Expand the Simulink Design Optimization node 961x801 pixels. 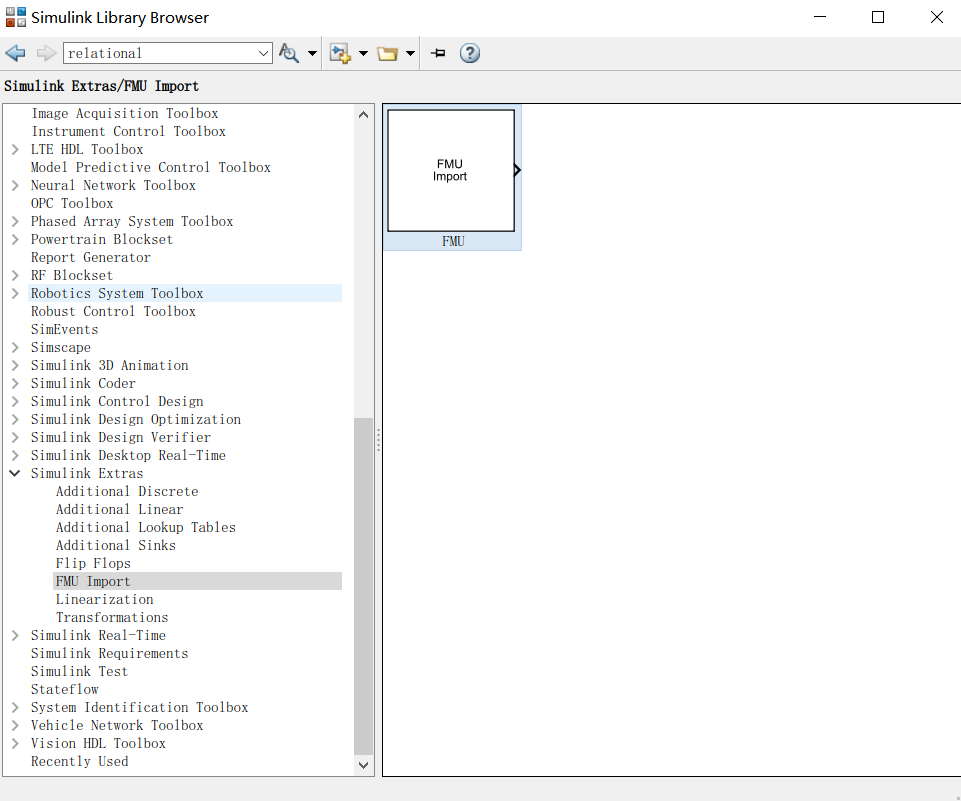click(x=15, y=420)
